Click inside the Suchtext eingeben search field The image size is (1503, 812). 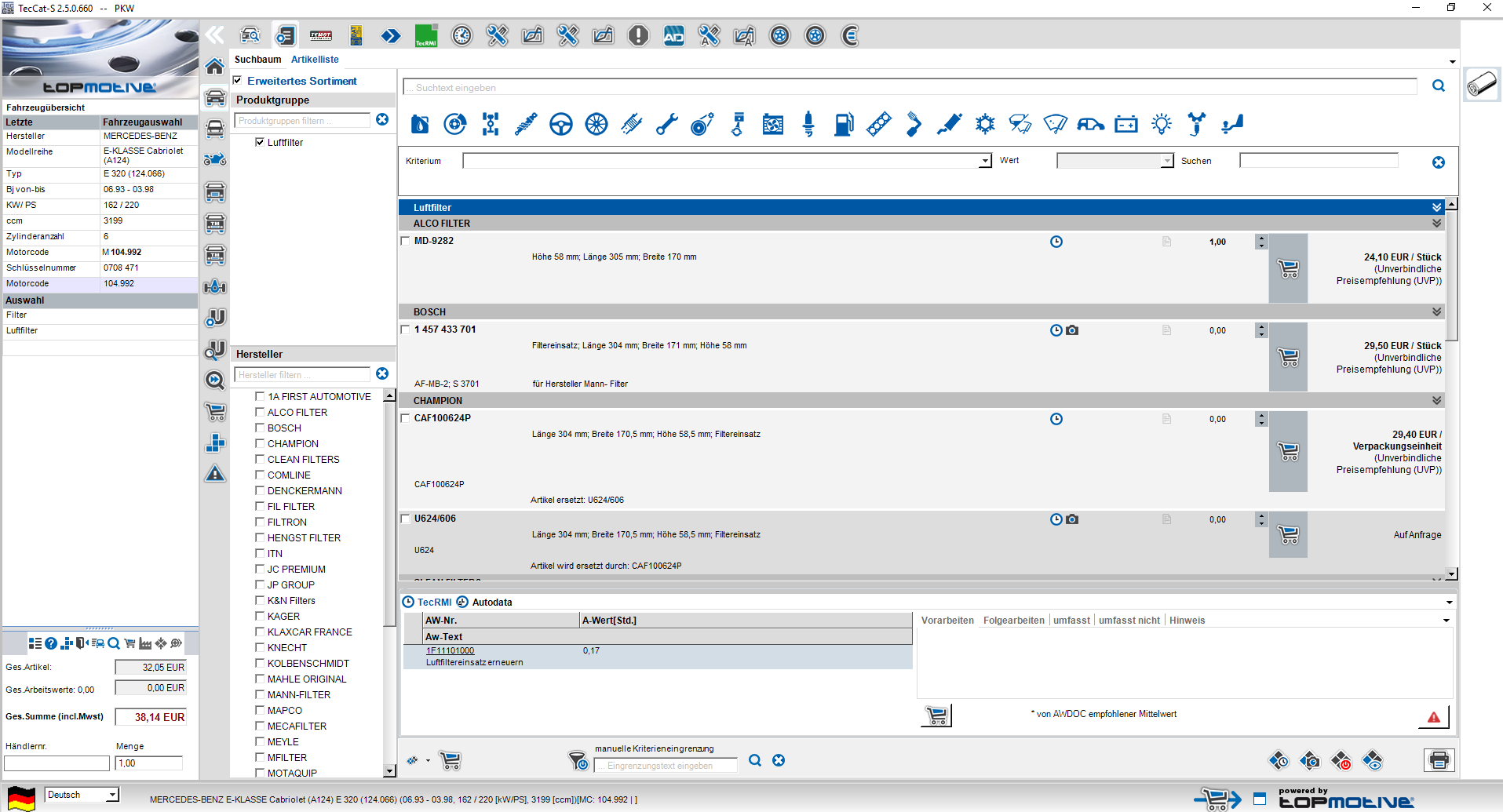910,87
